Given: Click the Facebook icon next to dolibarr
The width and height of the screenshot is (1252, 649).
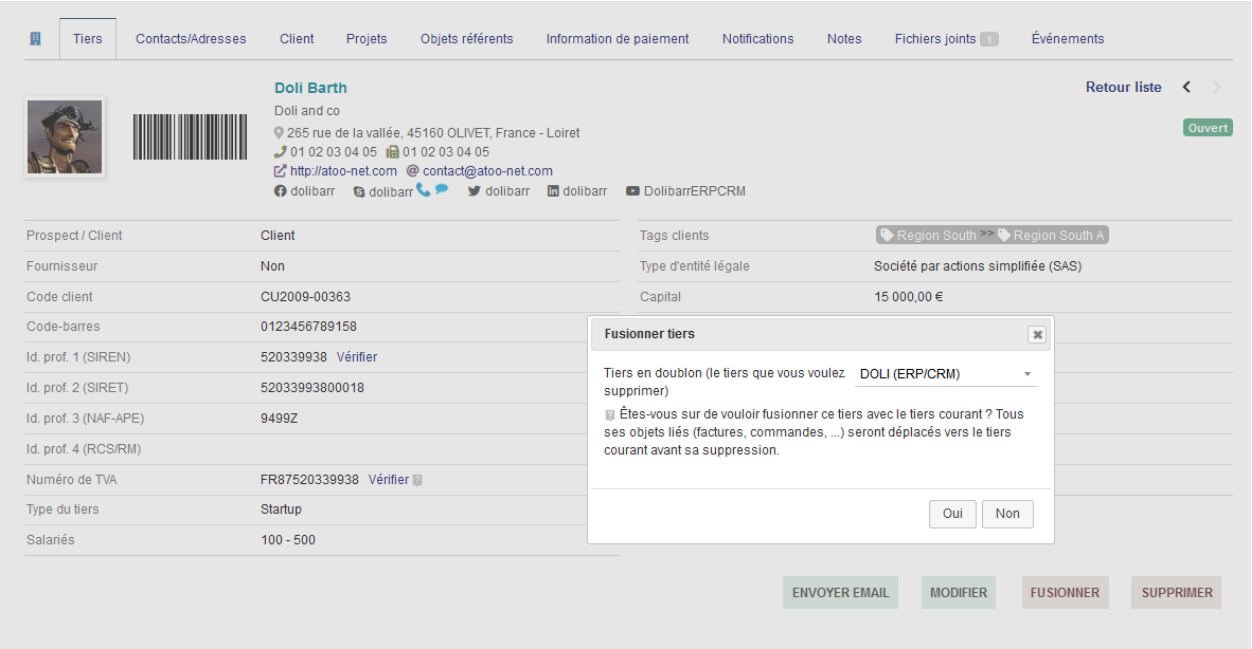Looking at the screenshot, I should click(x=281, y=191).
